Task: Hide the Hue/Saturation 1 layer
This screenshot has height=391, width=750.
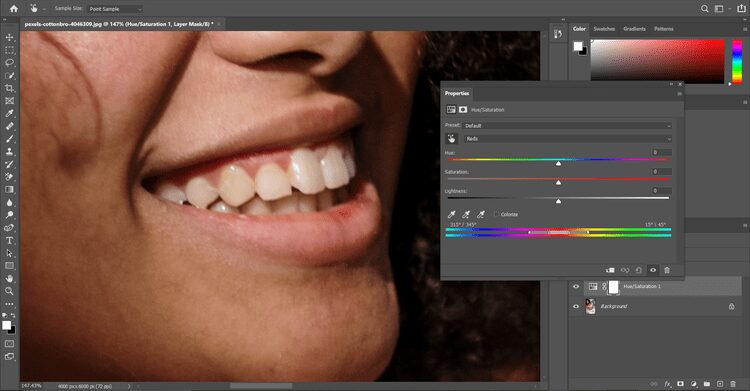Action: [576, 287]
